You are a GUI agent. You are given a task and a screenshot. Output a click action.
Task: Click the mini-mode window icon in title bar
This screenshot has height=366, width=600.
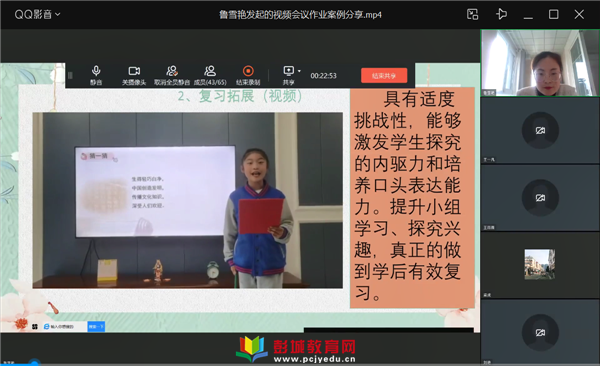click(x=473, y=15)
